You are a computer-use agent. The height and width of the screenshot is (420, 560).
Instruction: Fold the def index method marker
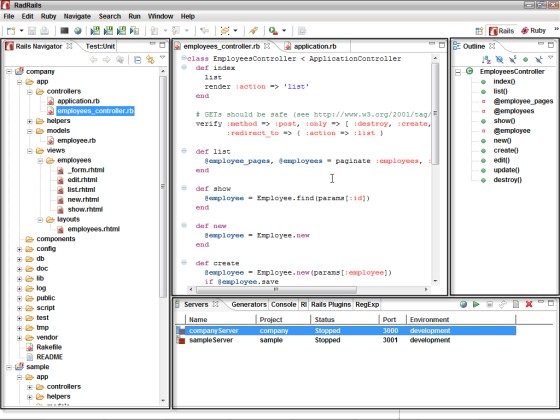184,68
